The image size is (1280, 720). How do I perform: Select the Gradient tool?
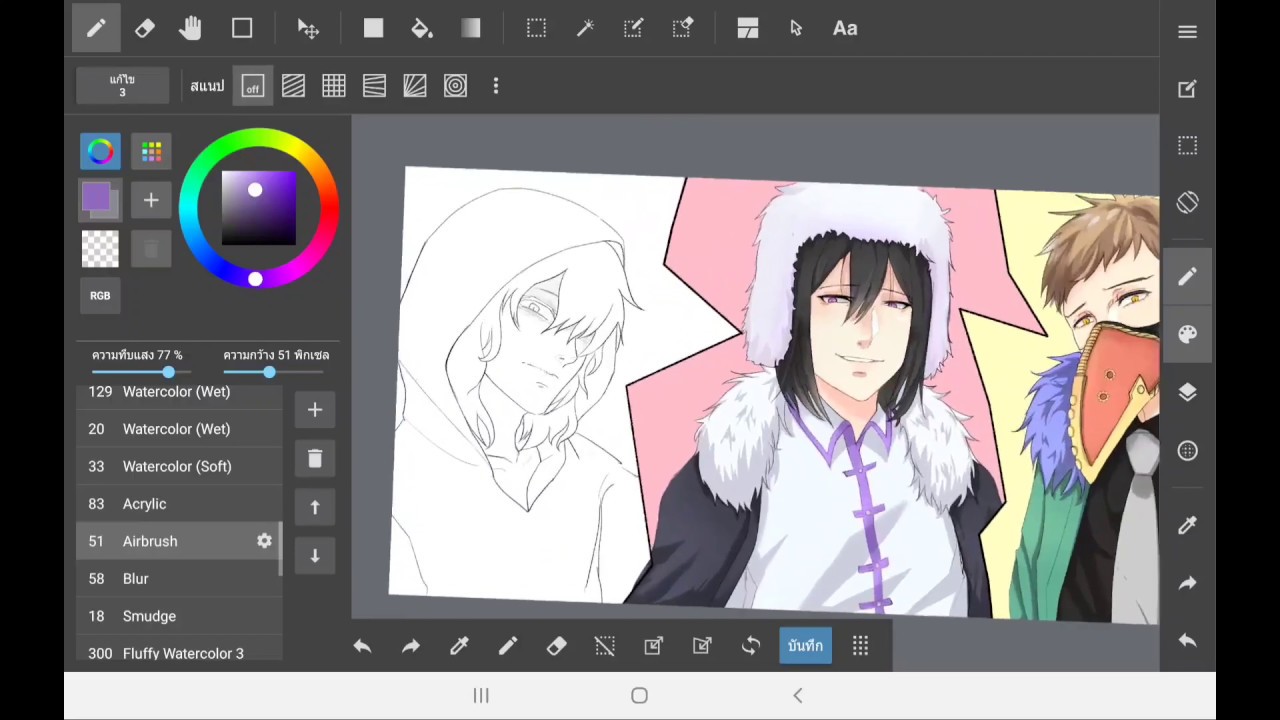click(471, 28)
